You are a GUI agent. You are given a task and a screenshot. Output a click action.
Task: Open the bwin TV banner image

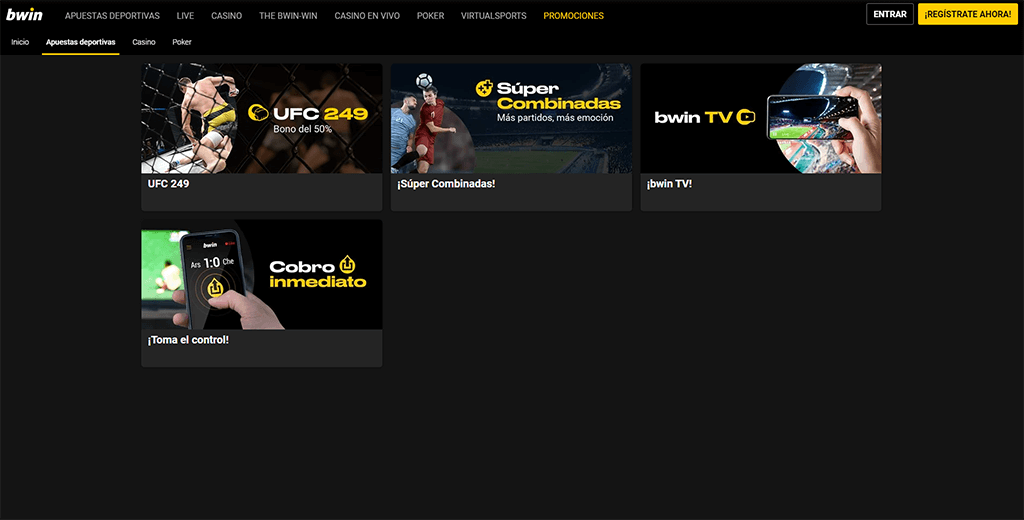point(761,118)
